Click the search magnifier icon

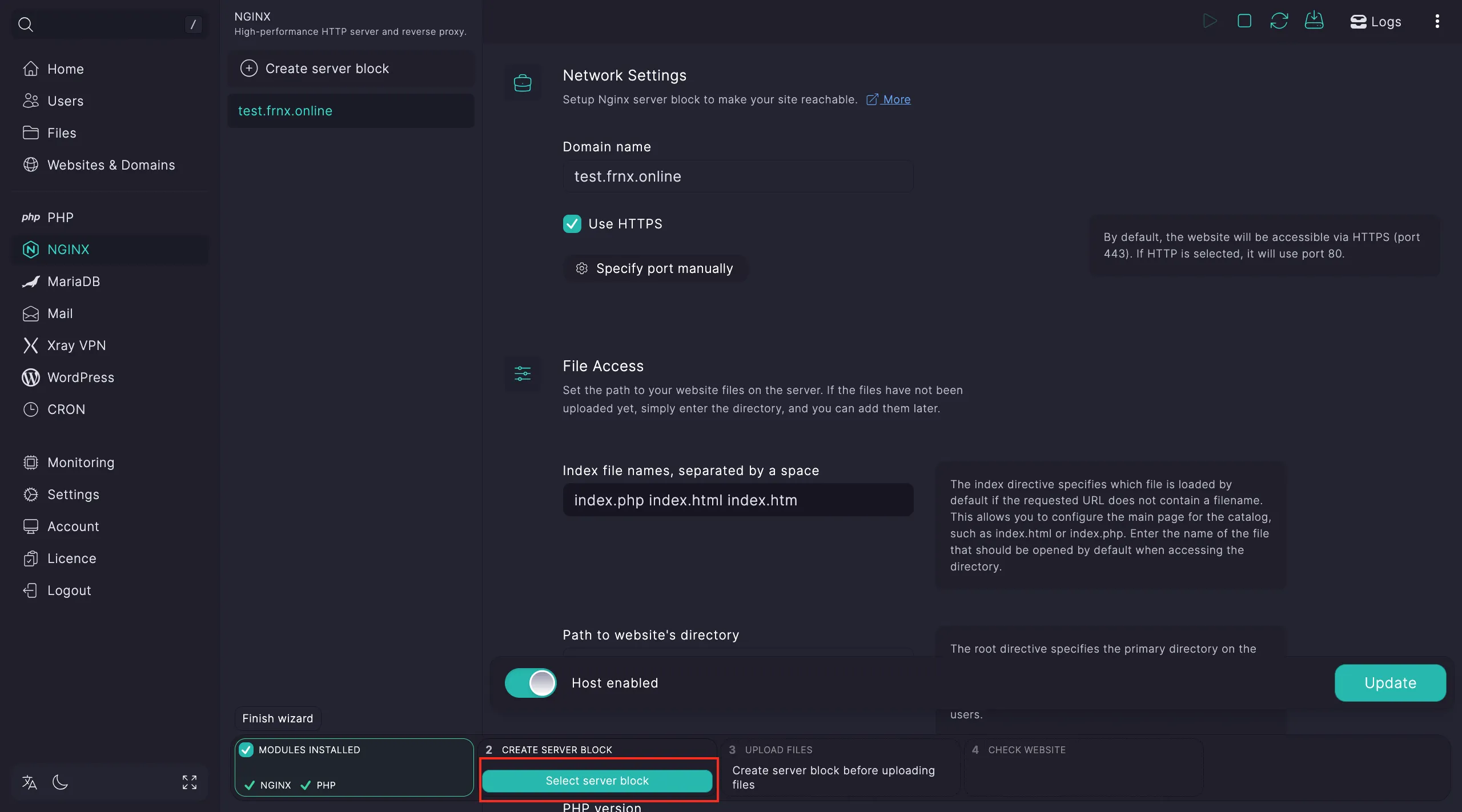tap(26, 24)
